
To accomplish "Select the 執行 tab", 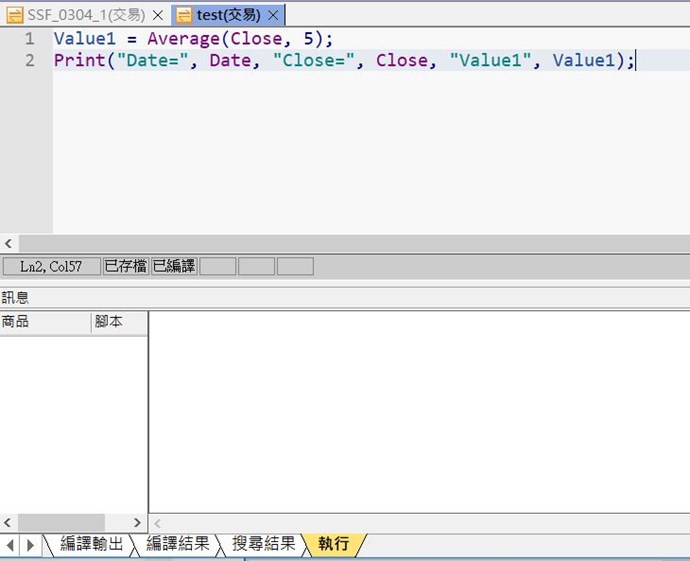I will (x=334, y=544).
